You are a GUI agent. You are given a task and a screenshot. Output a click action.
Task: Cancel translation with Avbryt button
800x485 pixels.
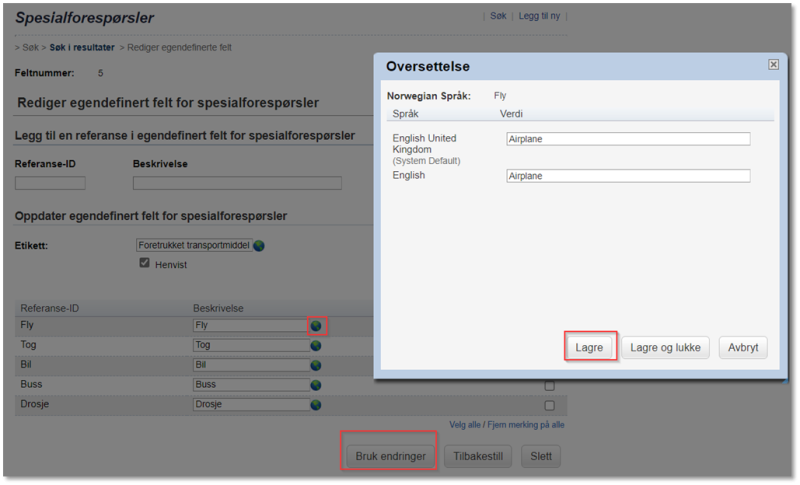click(743, 348)
